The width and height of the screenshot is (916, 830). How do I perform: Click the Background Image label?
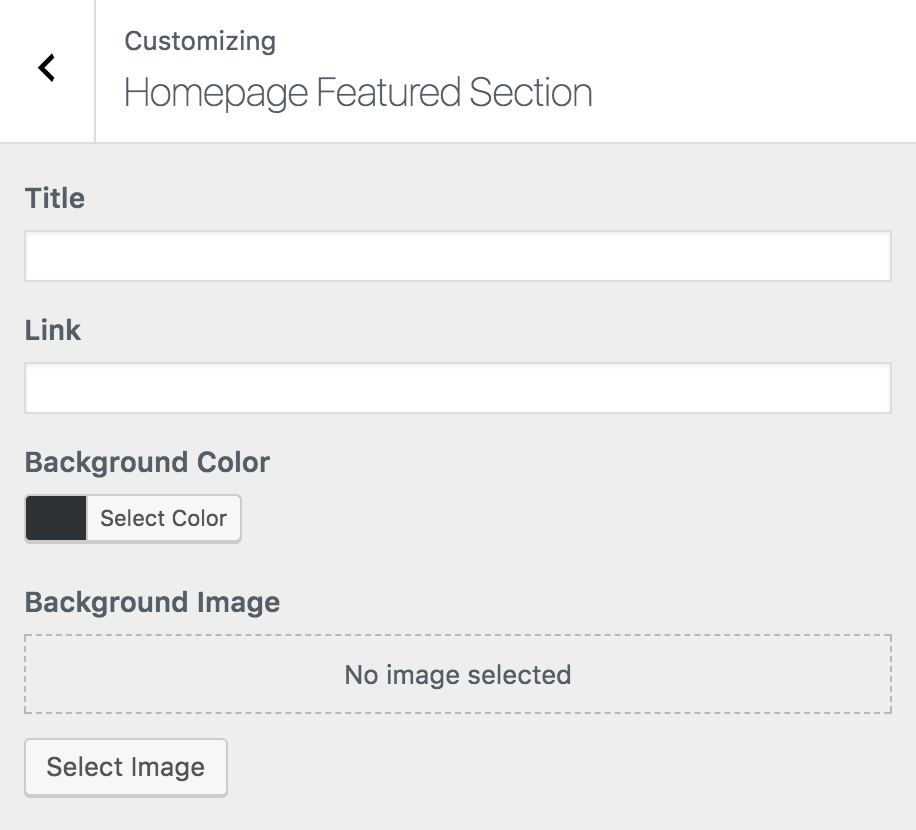[x=152, y=602]
